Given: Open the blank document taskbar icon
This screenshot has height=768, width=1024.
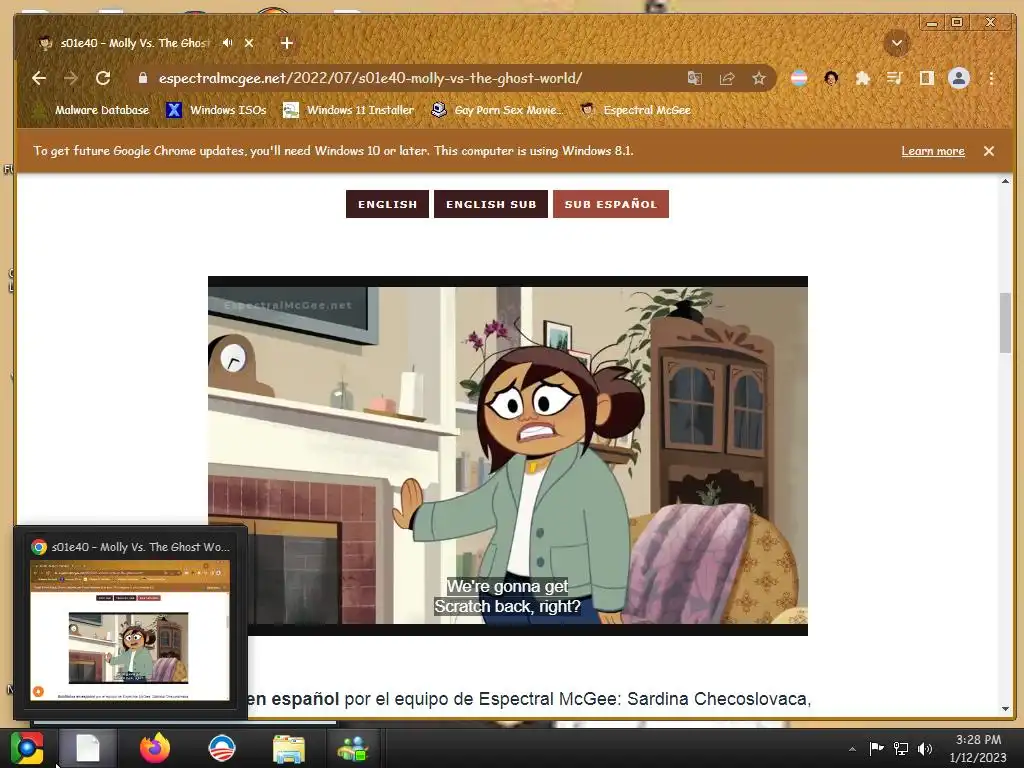Looking at the screenshot, I should tap(88, 748).
